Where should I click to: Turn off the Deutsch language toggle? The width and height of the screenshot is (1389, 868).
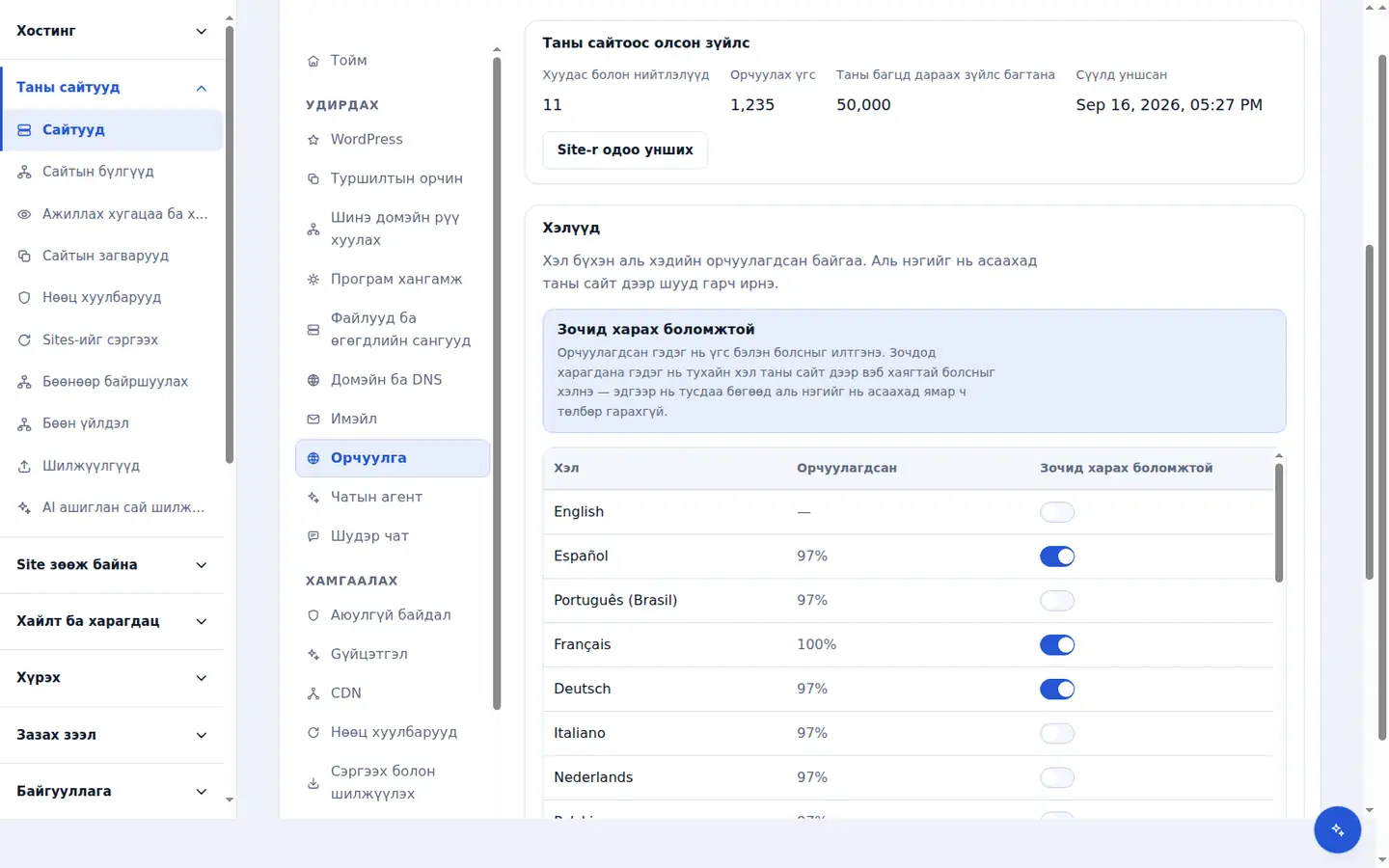click(1057, 690)
